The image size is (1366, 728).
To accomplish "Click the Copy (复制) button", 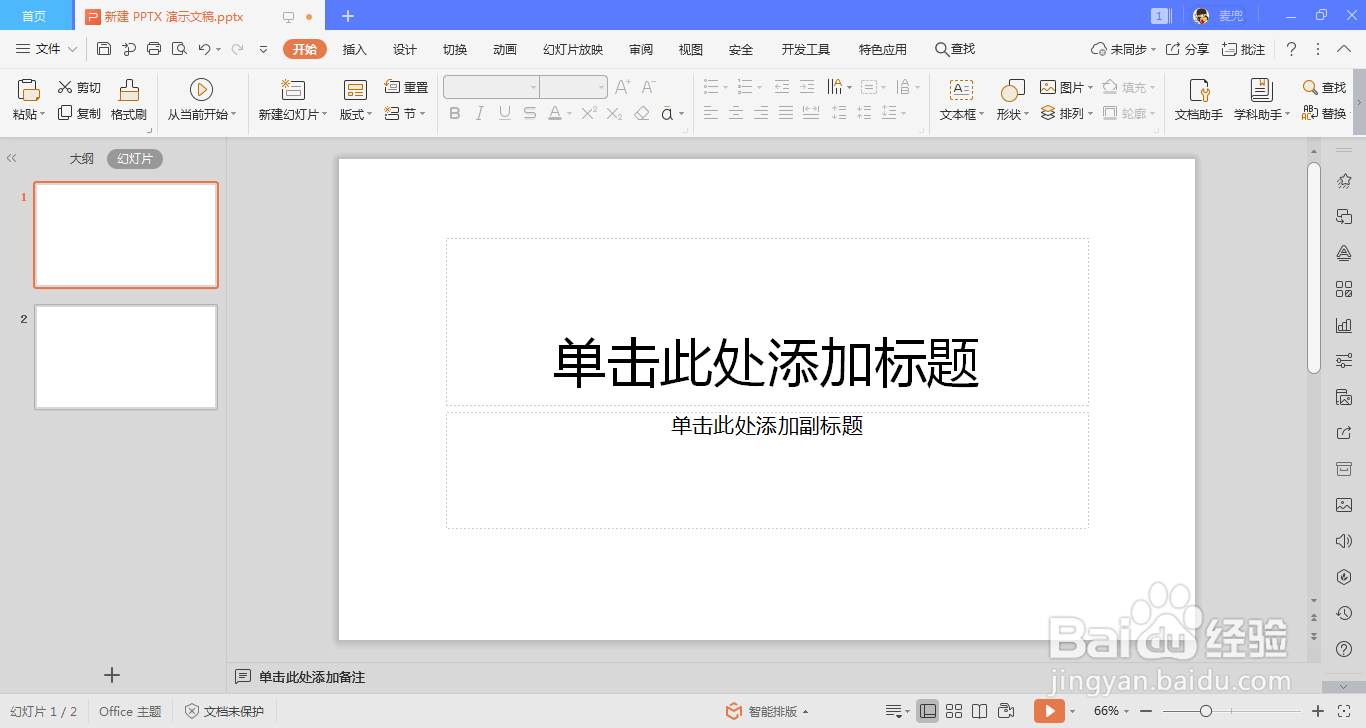I will tap(79, 113).
